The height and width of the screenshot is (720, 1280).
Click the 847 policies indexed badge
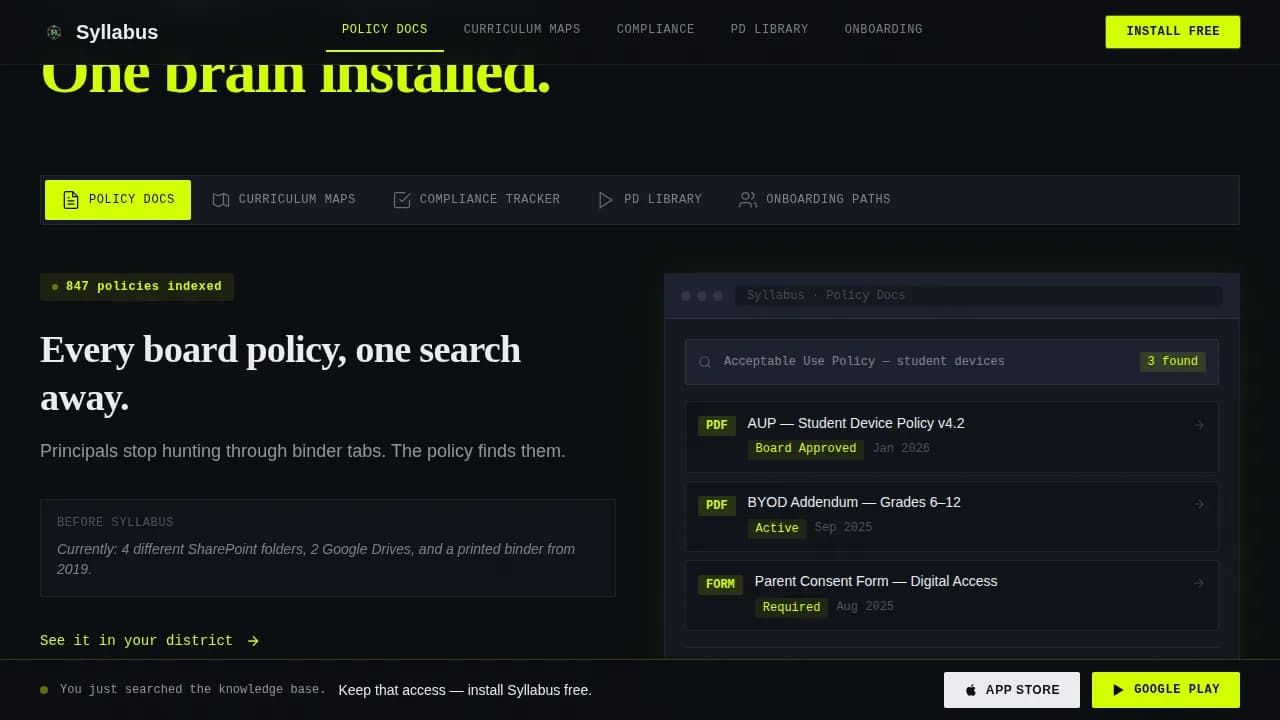click(137, 287)
